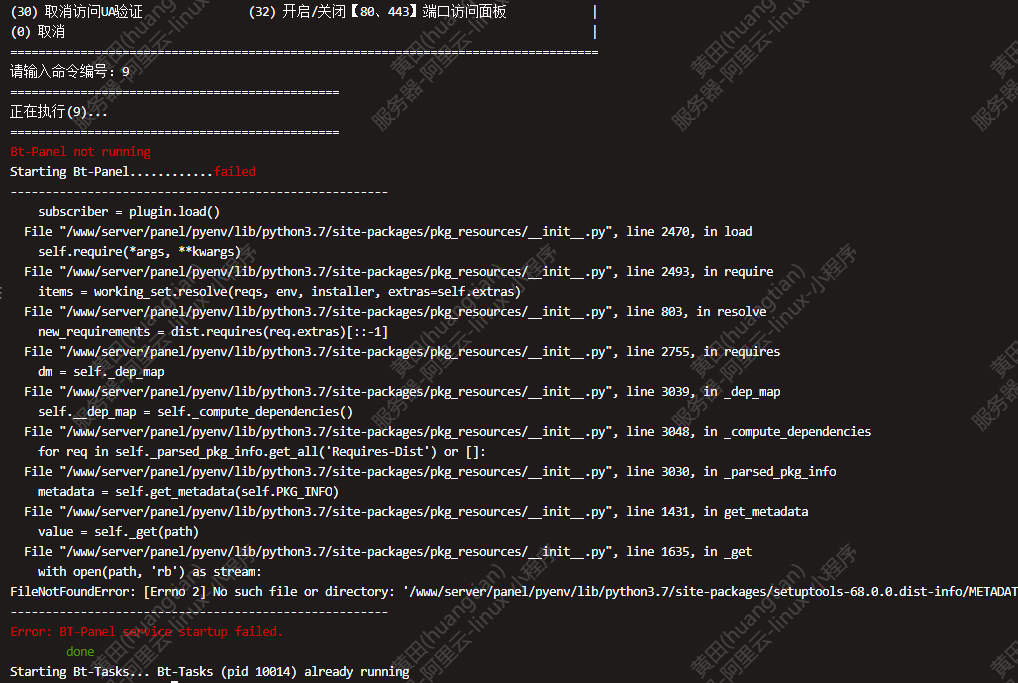Click the red 'failed' word after Starting Bt-Panel
The height and width of the screenshot is (683, 1018).
click(x=234, y=172)
